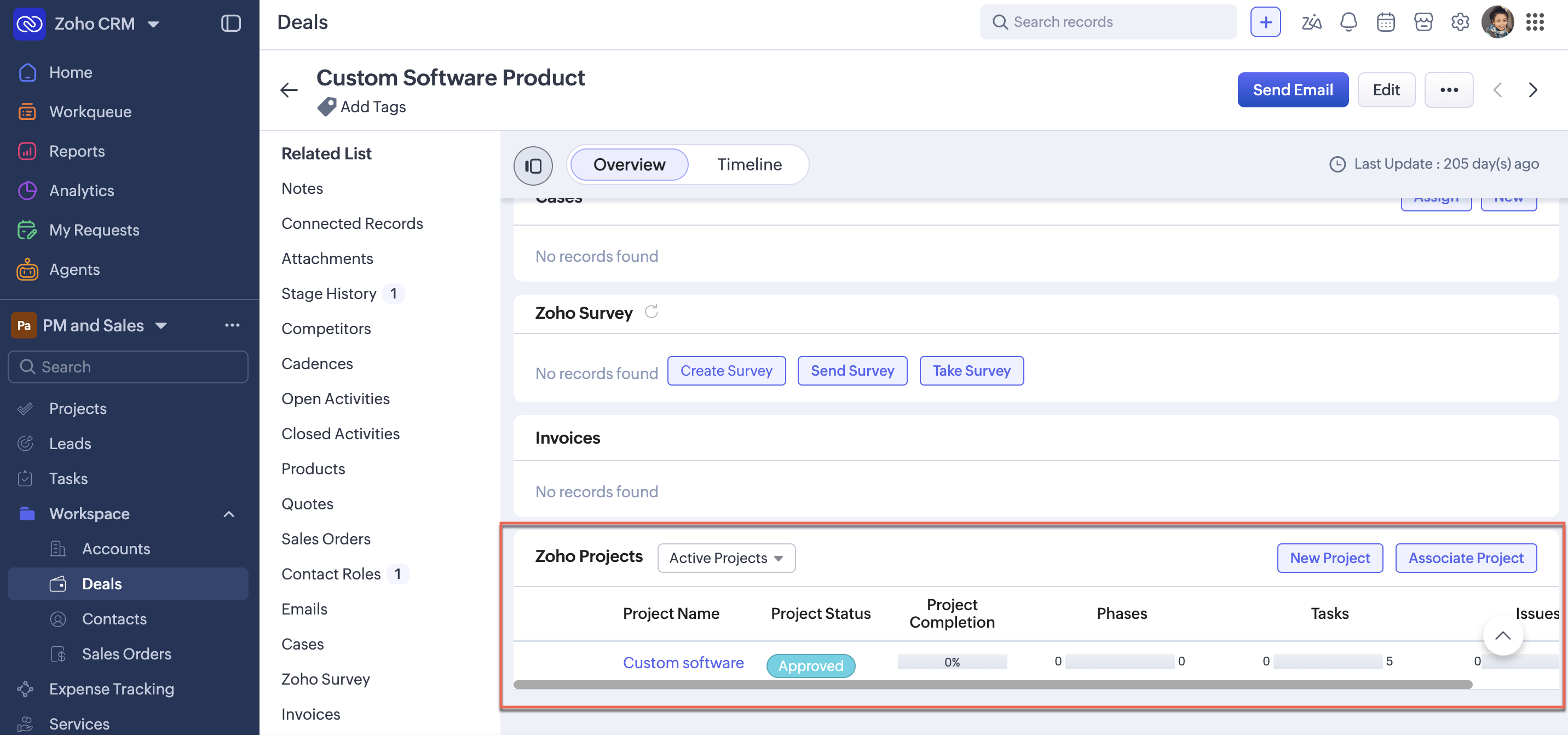Screen dimensions: 1568x735
Task: Collapse the Workspace folder chevron
Action: [229, 514]
